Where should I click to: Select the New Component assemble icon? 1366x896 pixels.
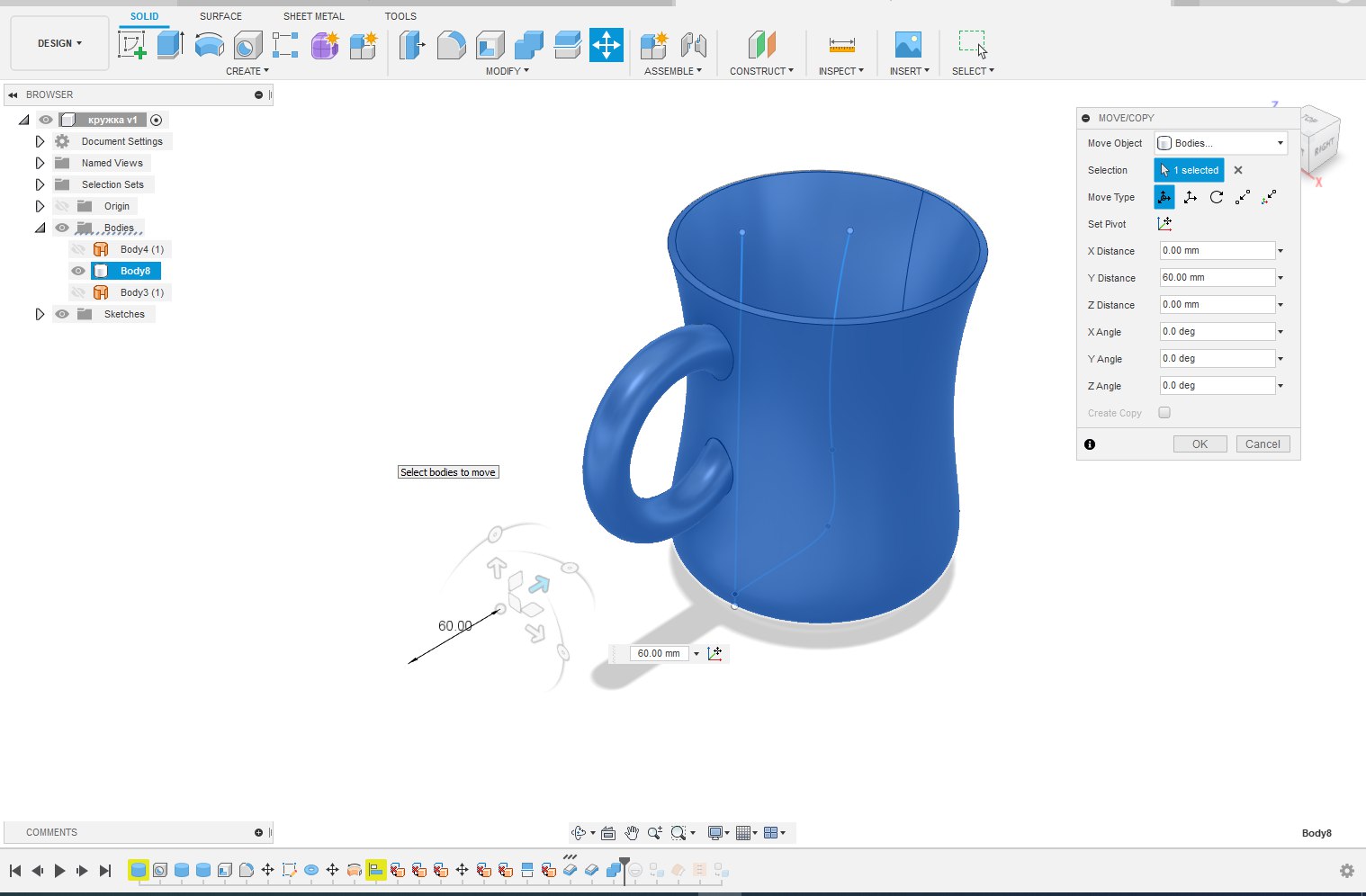(x=653, y=44)
